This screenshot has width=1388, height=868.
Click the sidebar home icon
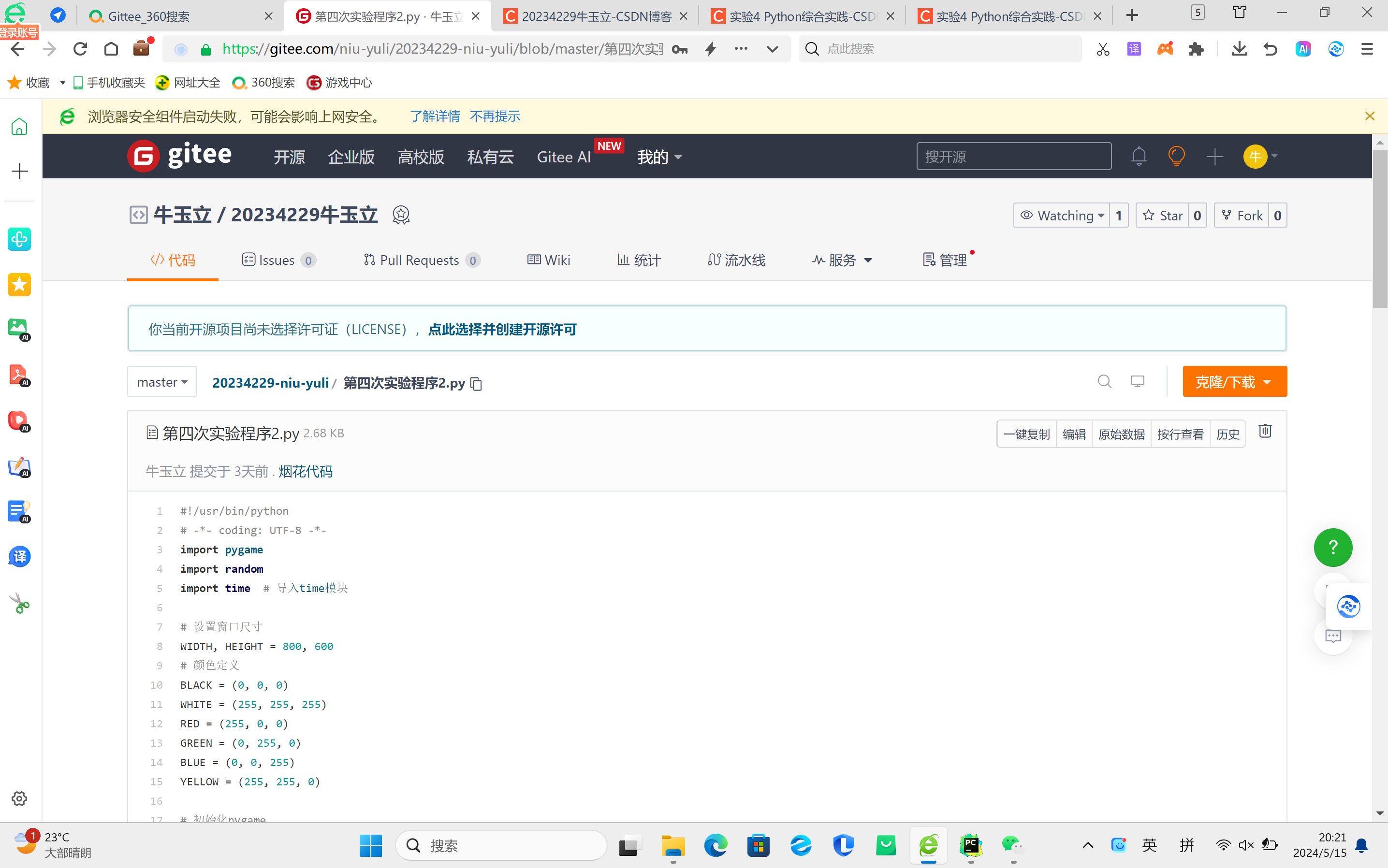pyautogui.click(x=19, y=126)
